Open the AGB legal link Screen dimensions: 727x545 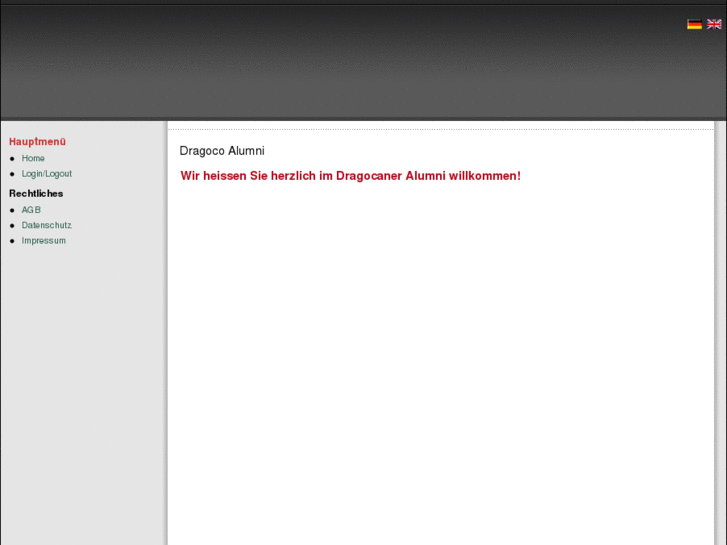(31, 210)
